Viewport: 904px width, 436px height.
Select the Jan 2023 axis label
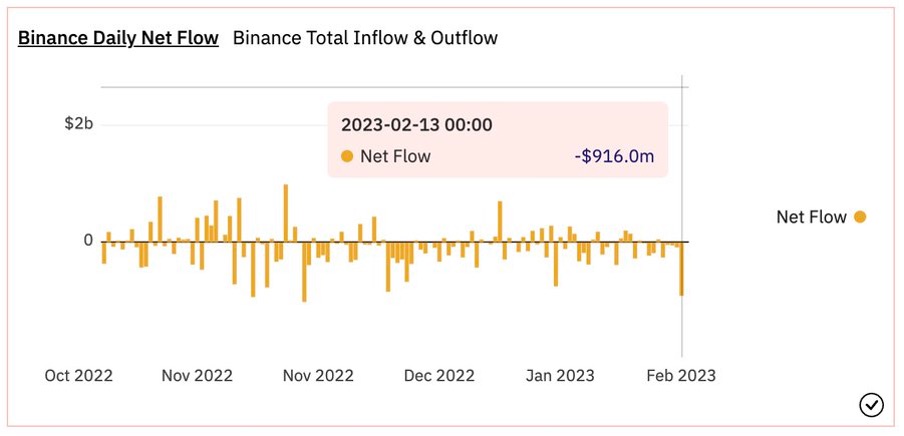(560, 376)
